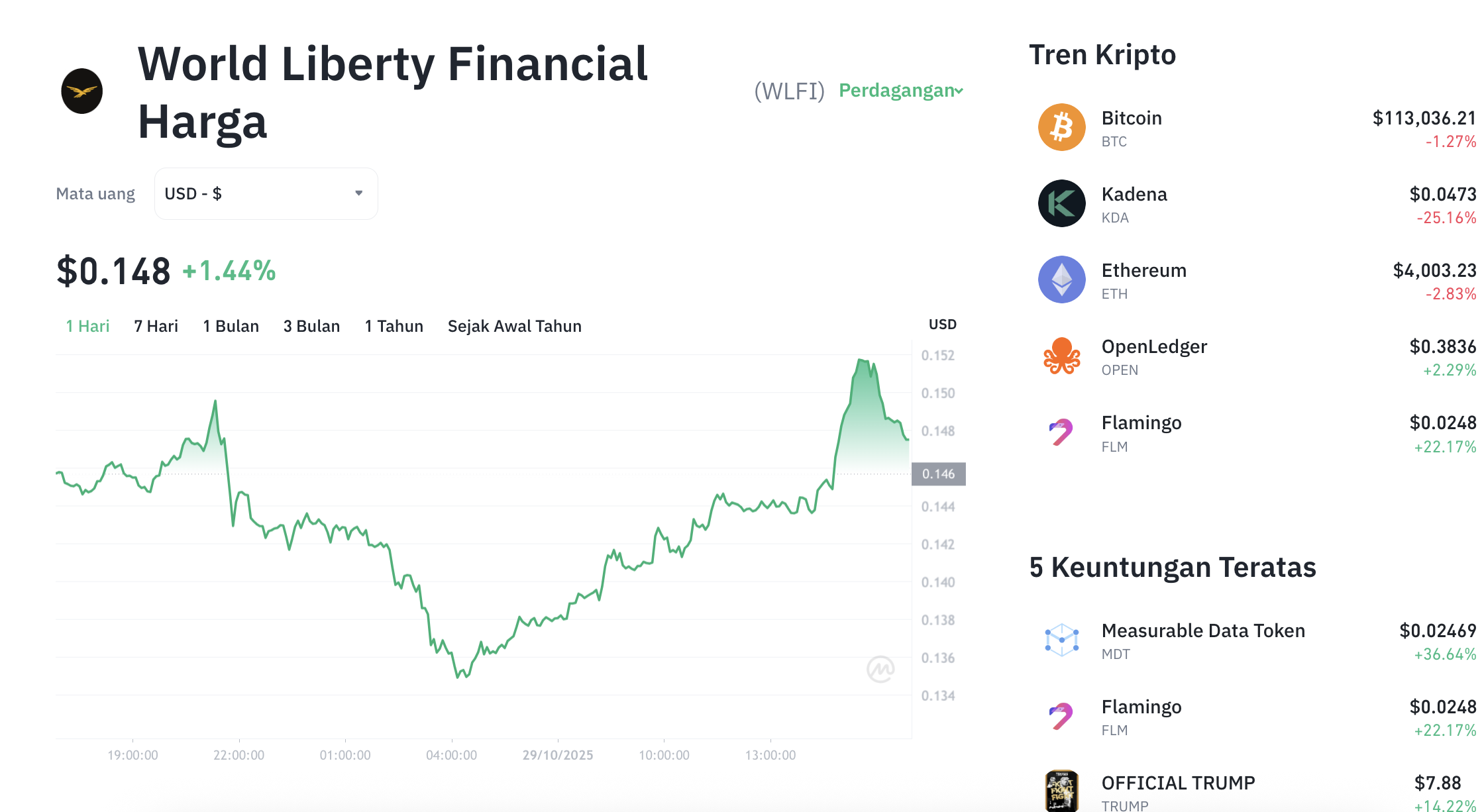Click the Ethereum diamond icon
The image size is (1484, 812).
1061,279
